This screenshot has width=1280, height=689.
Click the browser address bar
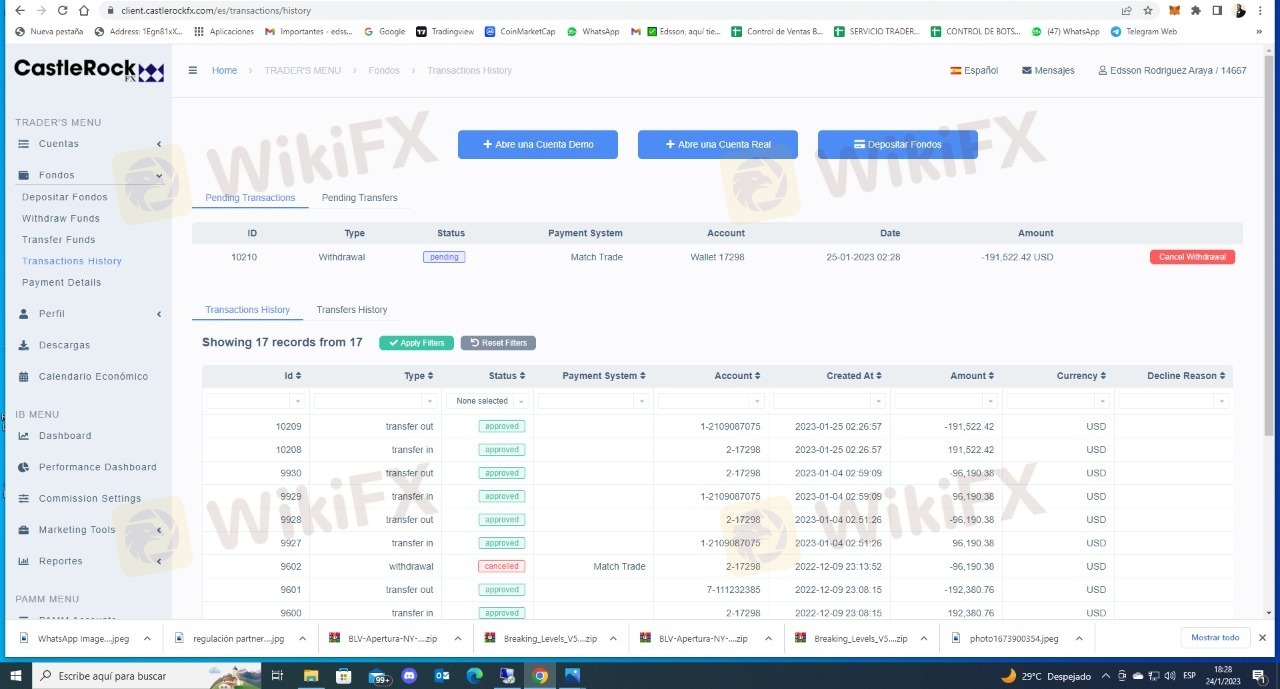610,10
